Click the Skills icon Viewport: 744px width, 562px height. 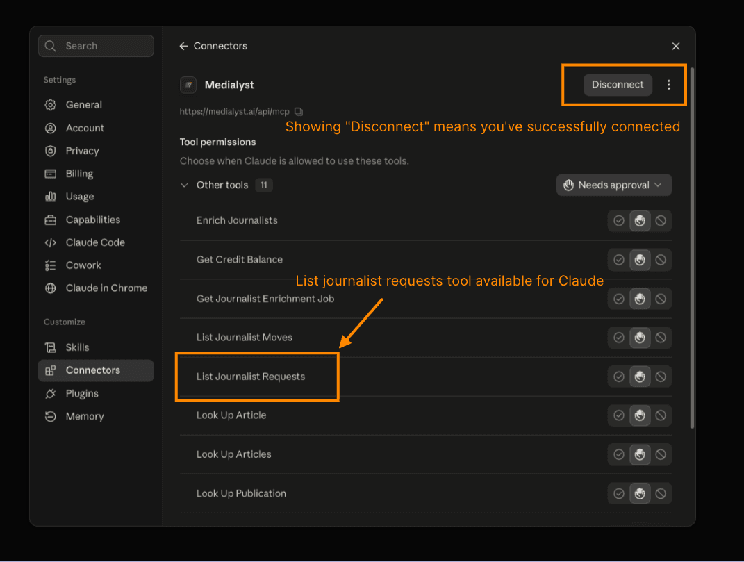(x=50, y=347)
